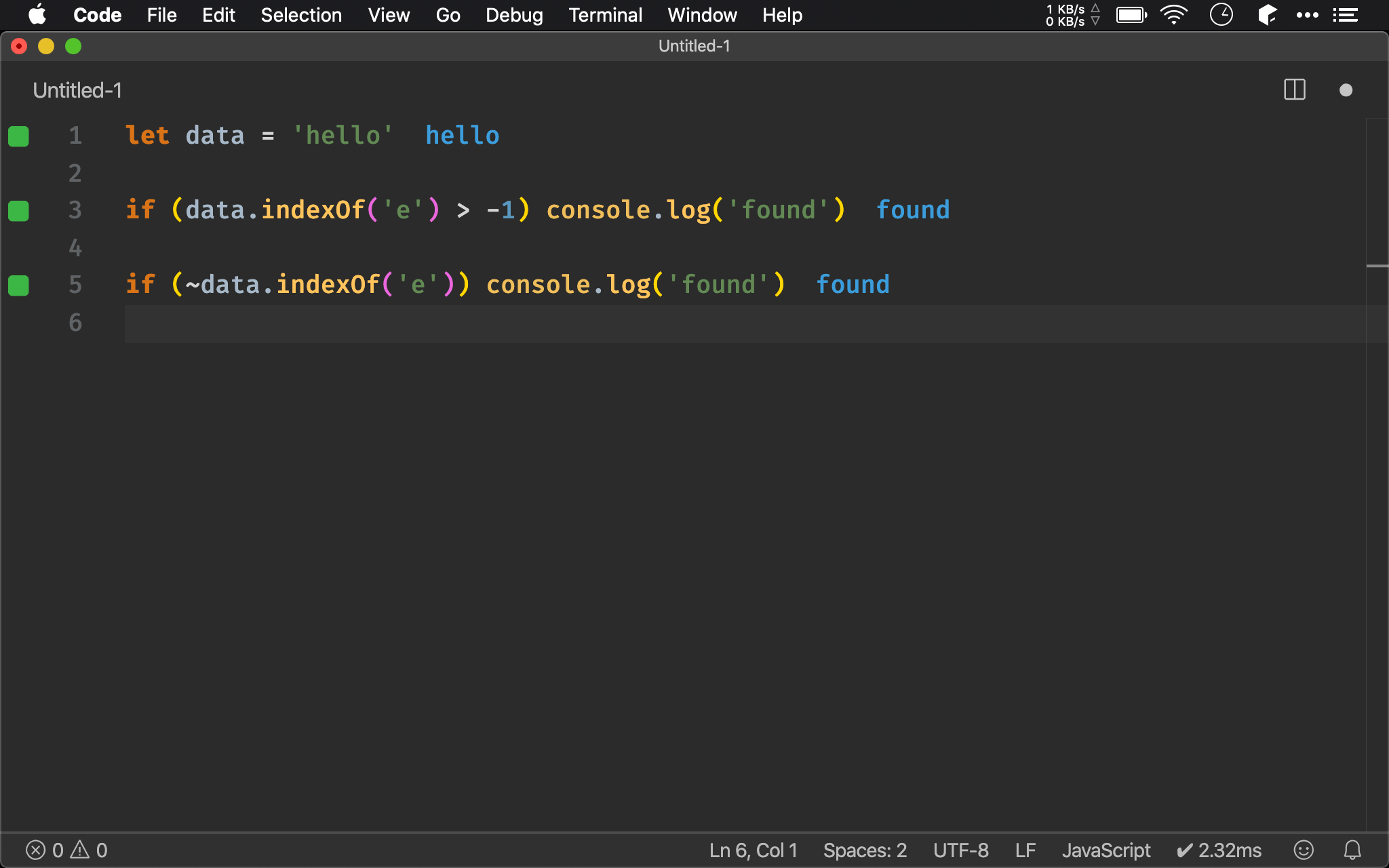Screen dimensions: 1389x868
Task: Open the UTF-8 encoding selector
Action: (960, 850)
